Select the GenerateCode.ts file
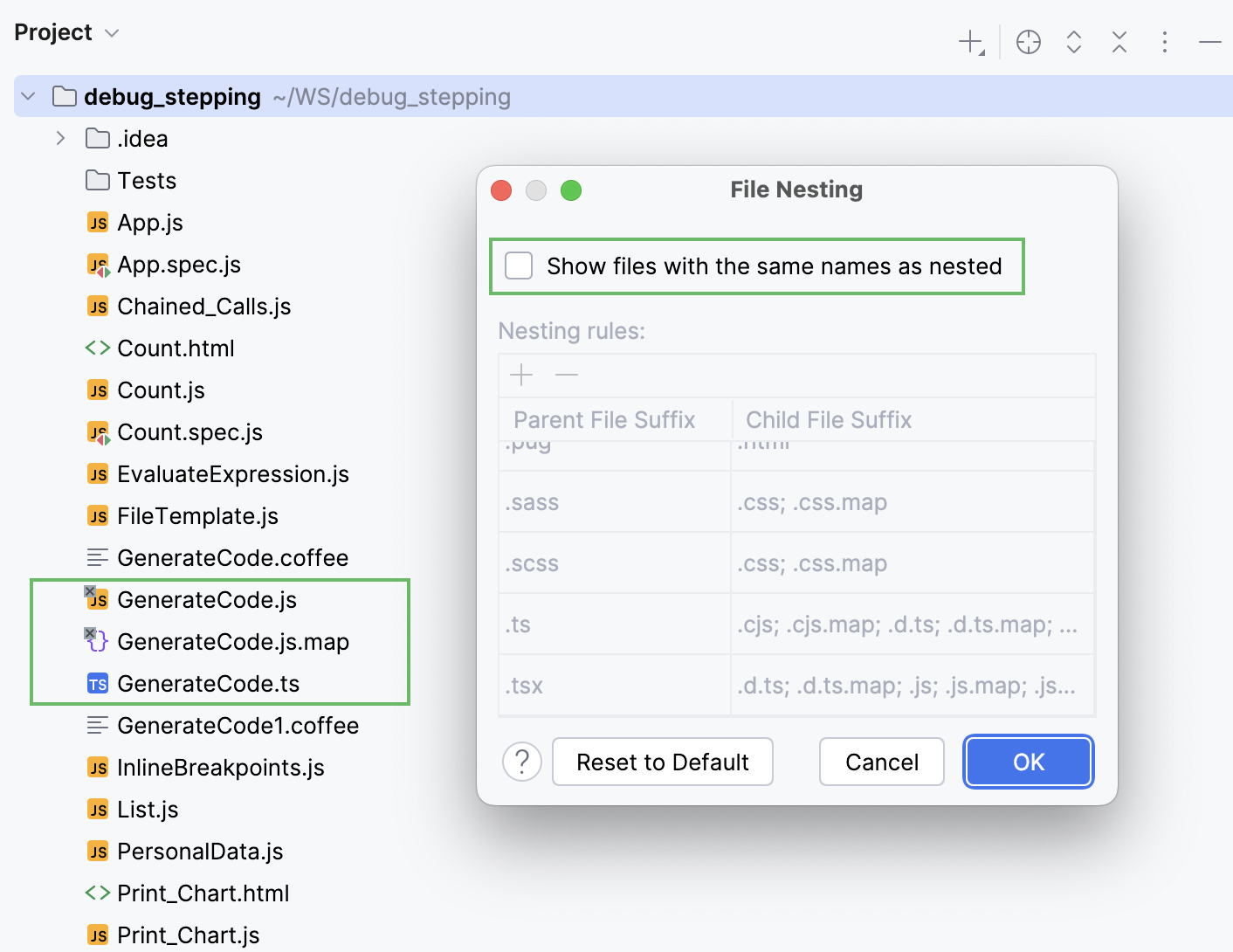 coord(209,684)
